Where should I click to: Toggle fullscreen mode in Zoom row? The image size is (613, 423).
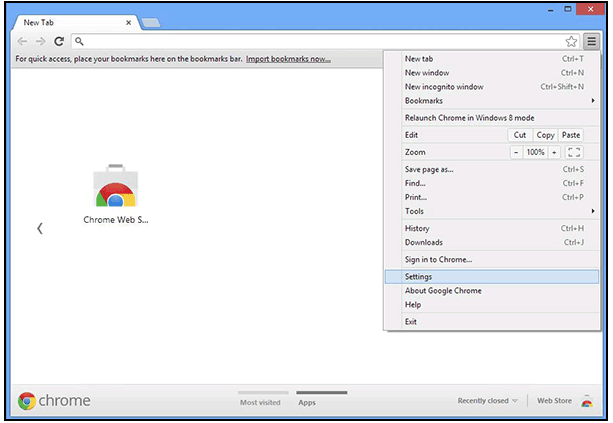coord(574,152)
